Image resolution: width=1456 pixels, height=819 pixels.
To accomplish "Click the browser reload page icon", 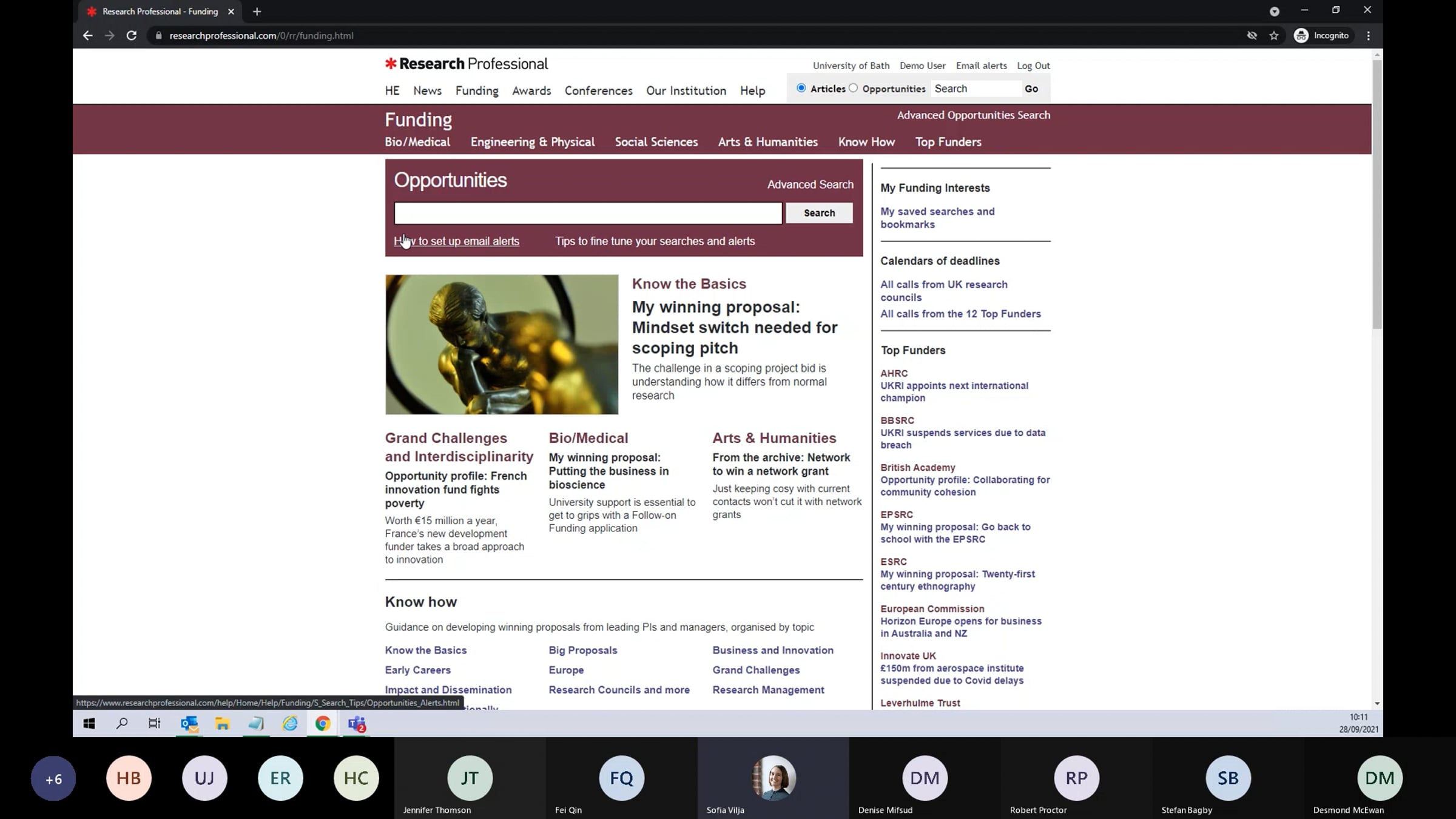I will [131, 36].
